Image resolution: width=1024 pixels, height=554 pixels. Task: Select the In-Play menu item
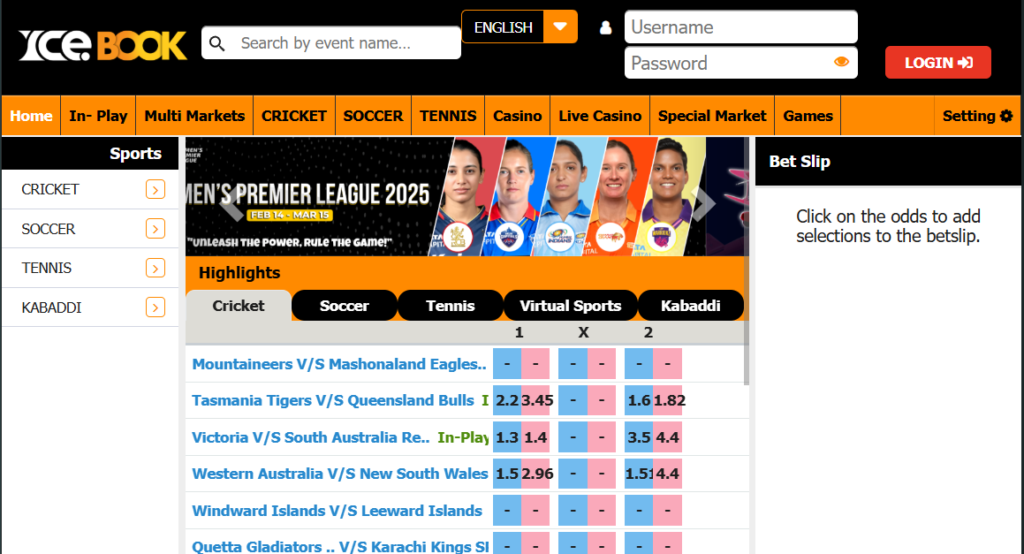tap(98, 116)
